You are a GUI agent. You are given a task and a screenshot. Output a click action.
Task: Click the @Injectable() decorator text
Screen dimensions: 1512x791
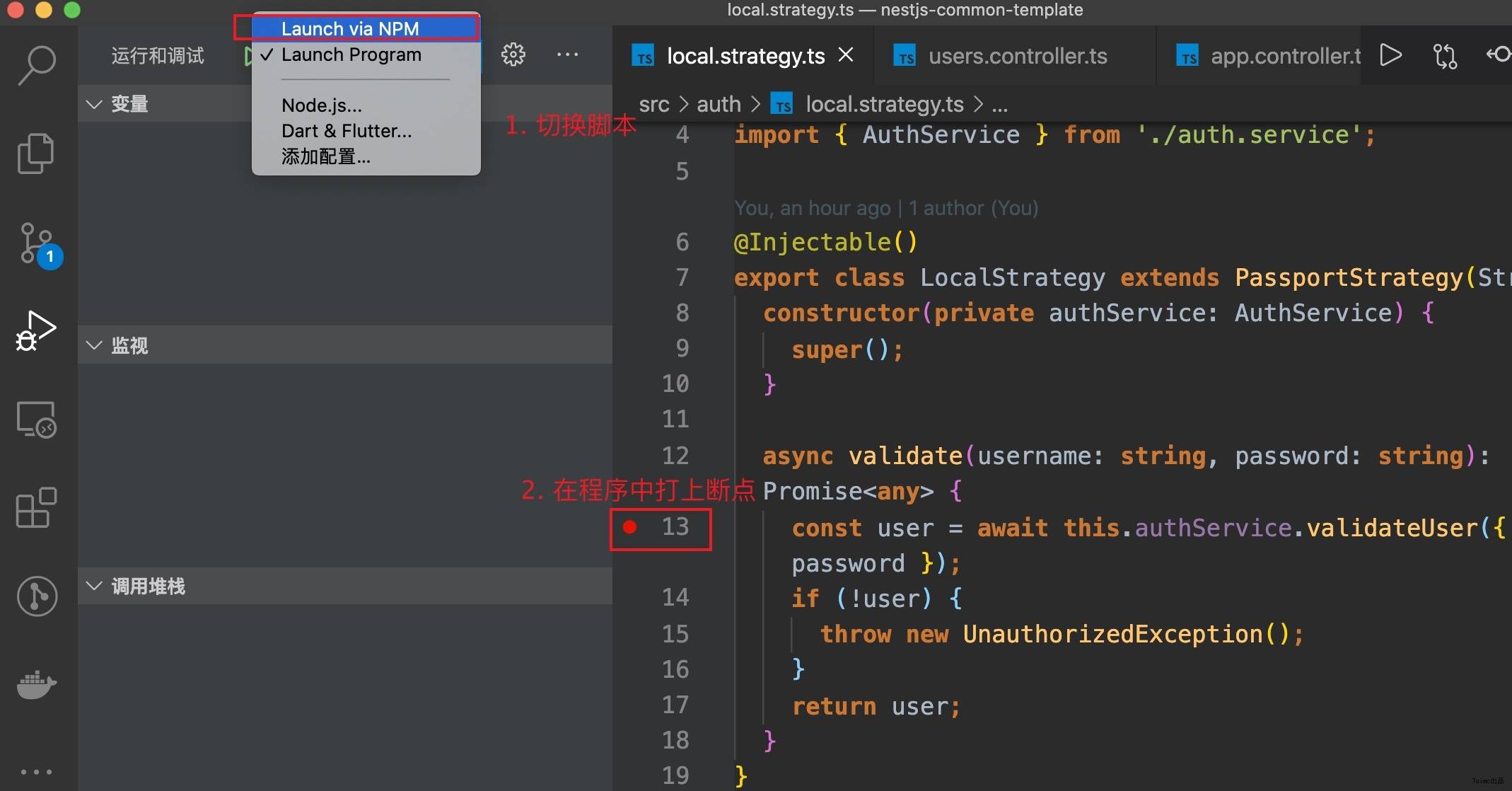[x=826, y=243]
